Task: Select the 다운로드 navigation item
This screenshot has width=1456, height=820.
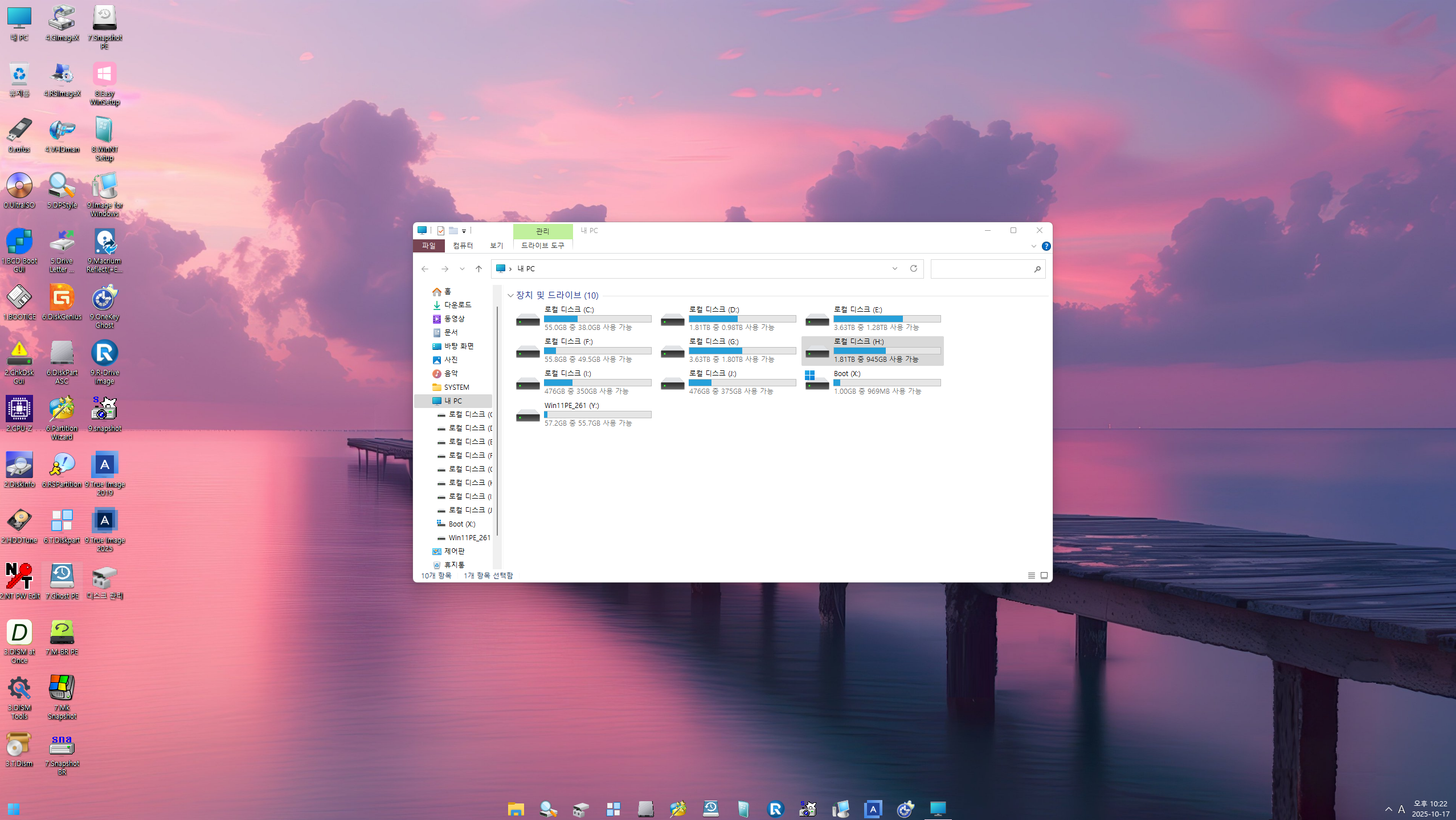Action: click(457, 305)
